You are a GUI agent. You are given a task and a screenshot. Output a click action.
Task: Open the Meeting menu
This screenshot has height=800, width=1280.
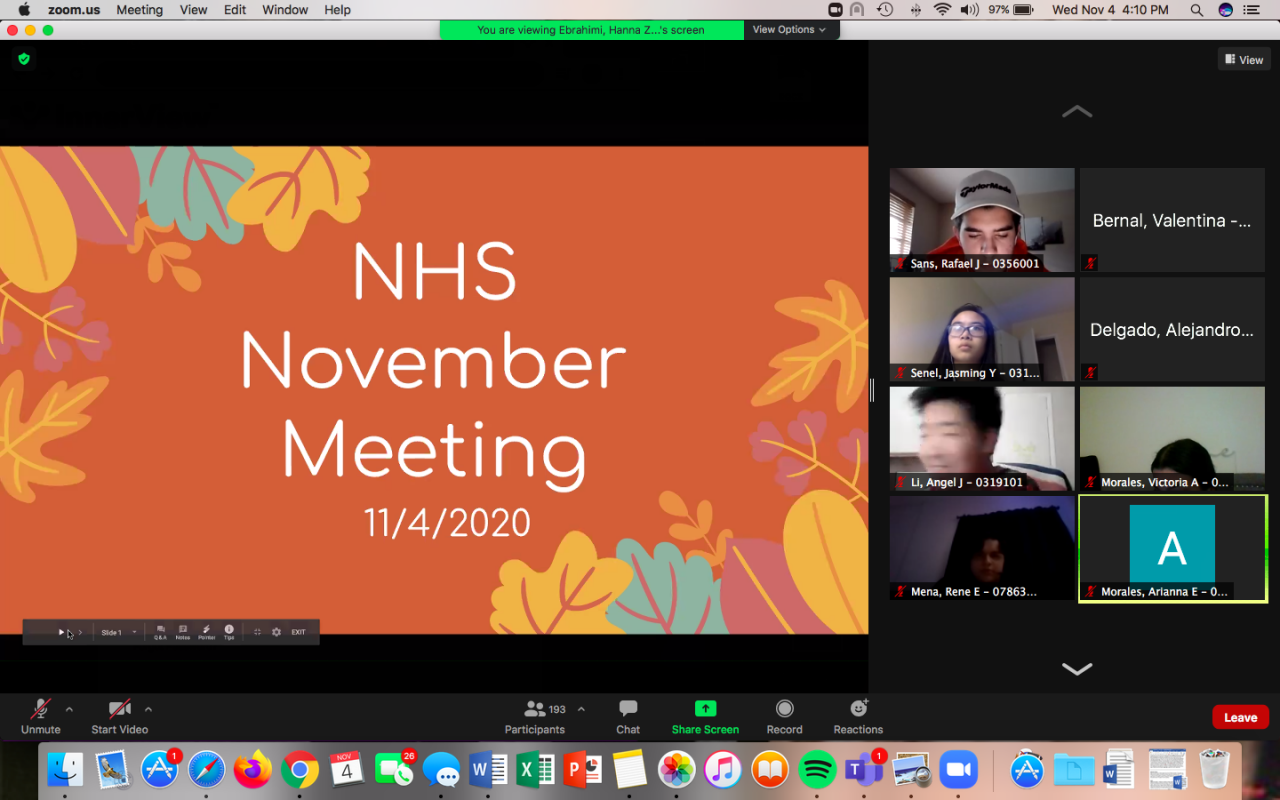point(139,10)
